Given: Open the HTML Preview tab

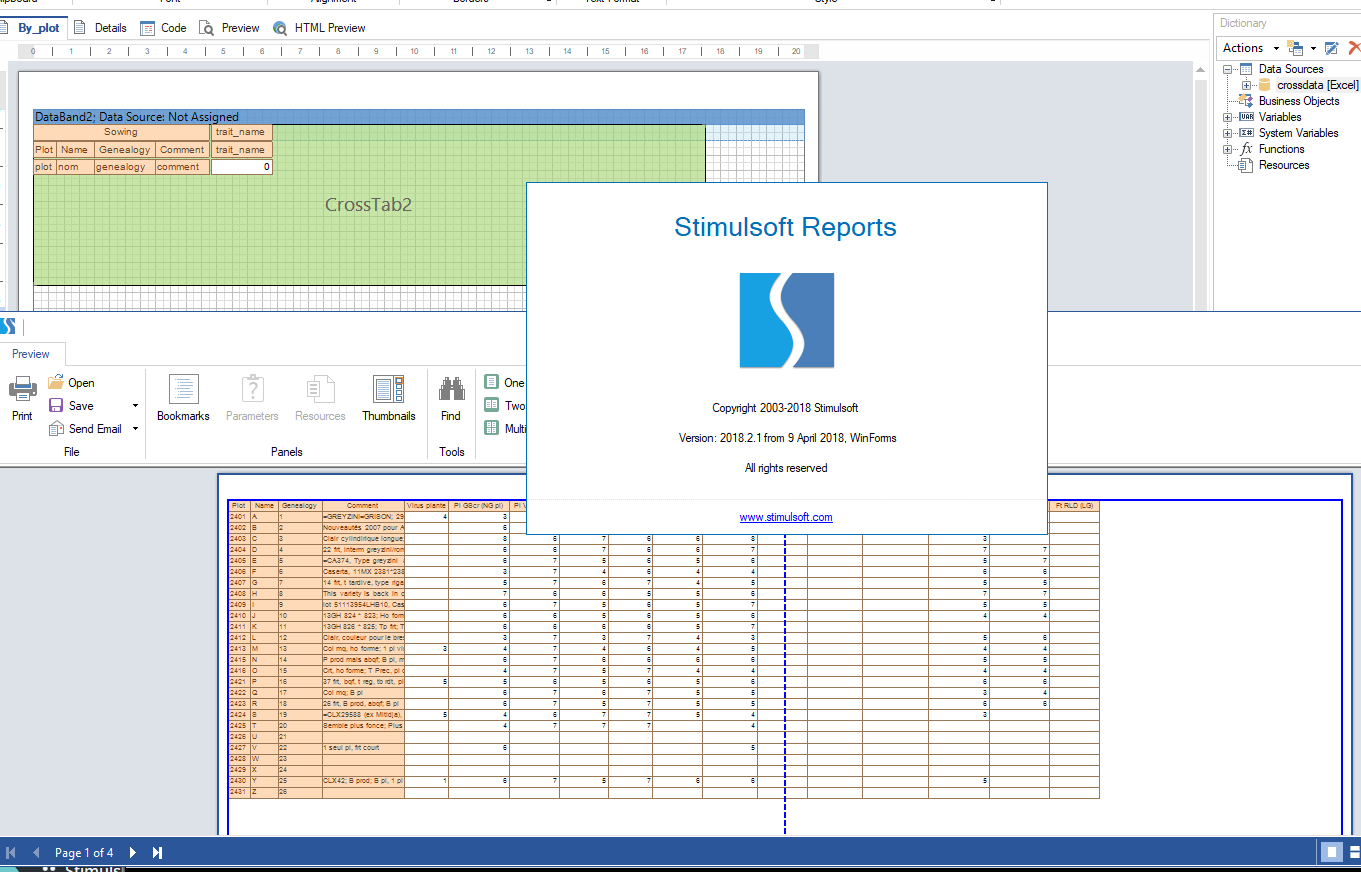Looking at the screenshot, I should [x=319, y=28].
